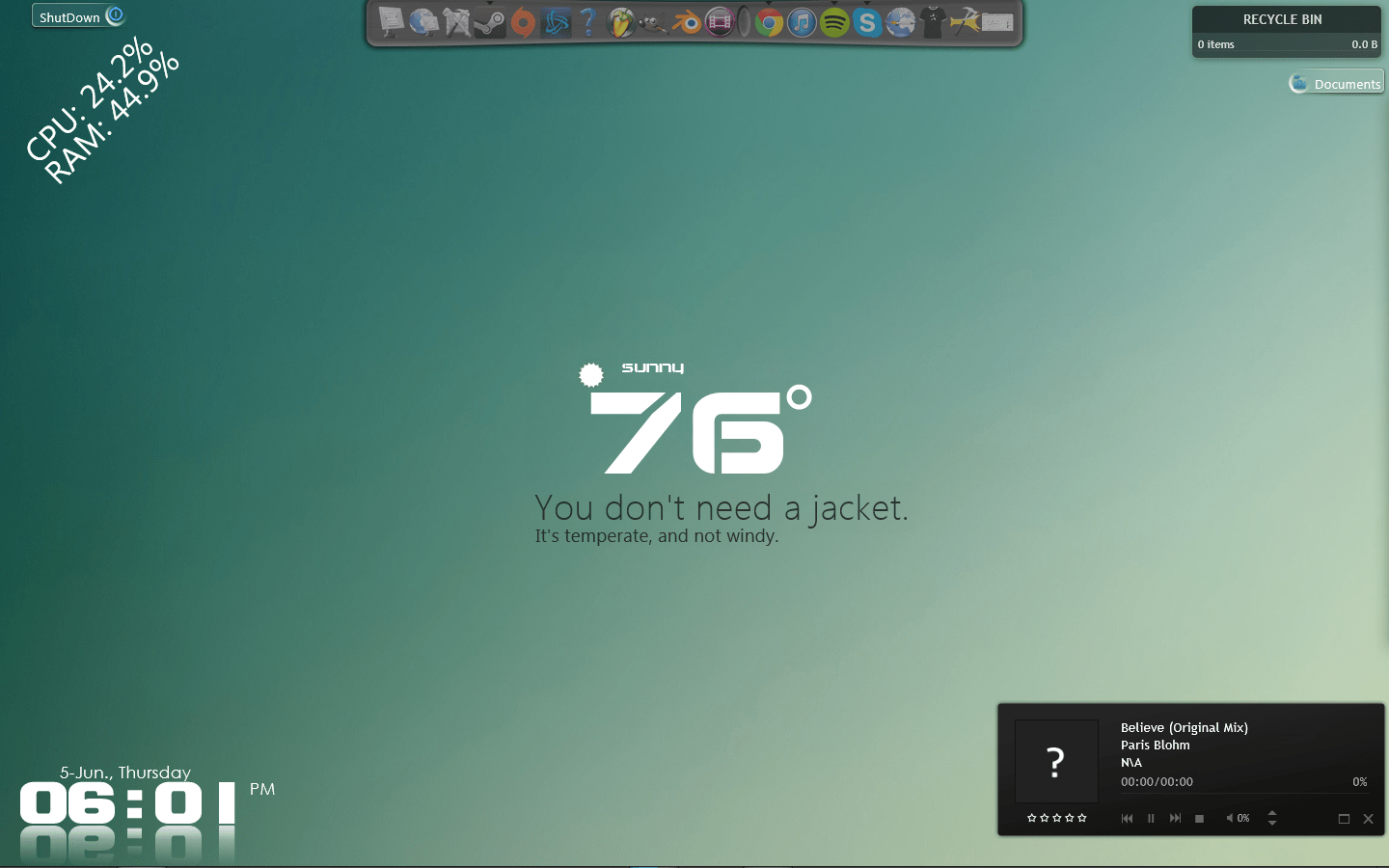Launch Steam from the dock
This screenshot has width=1389, height=868.
(x=490, y=21)
